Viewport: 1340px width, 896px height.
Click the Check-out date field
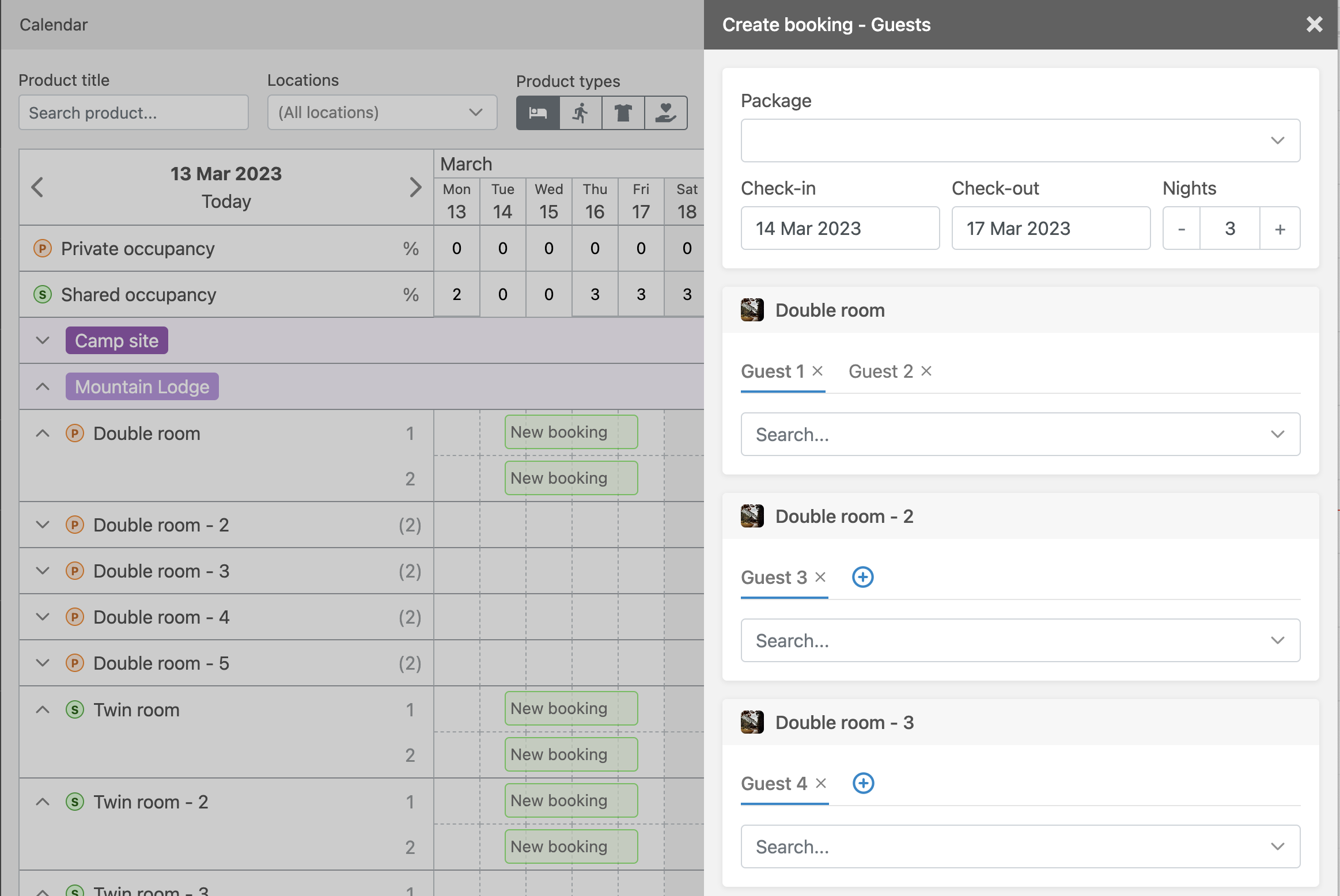(x=1051, y=228)
